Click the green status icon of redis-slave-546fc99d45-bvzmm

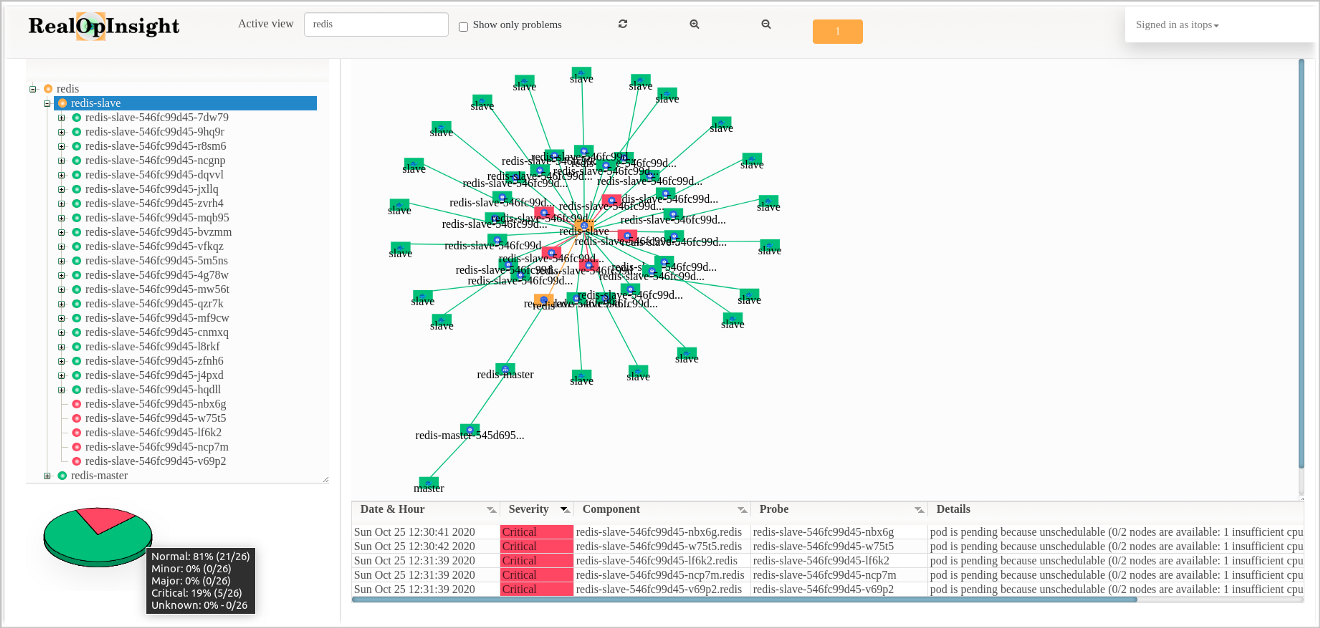tap(76, 232)
